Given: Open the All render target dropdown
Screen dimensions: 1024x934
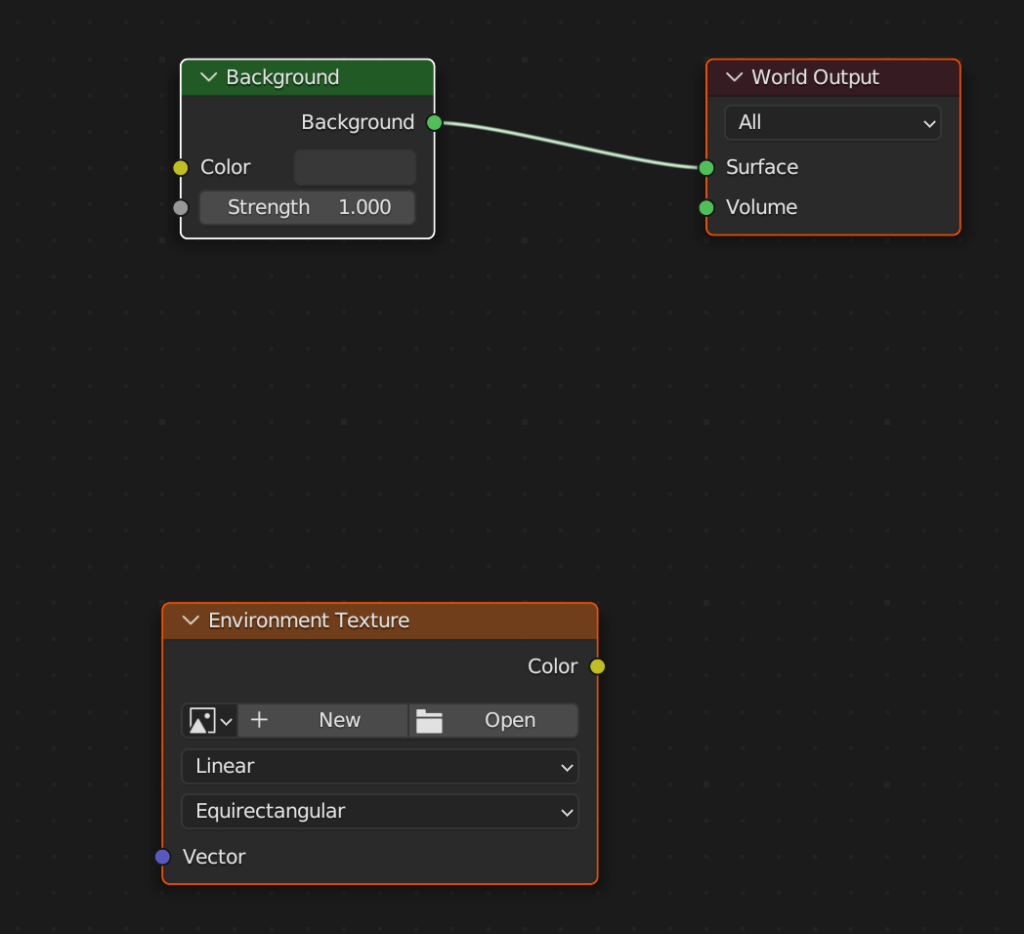Looking at the screenshot, I should pyautogui.click(x=832, y=122).
